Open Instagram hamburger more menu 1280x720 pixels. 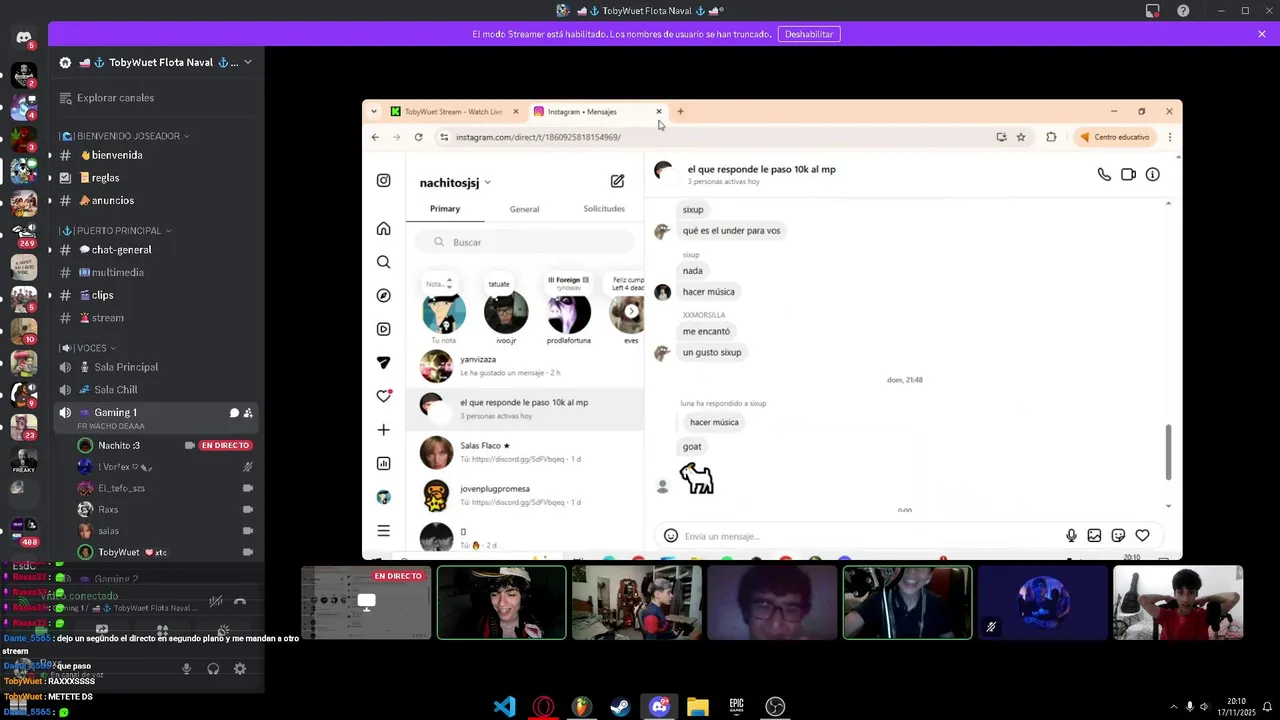tap(383, 531)
